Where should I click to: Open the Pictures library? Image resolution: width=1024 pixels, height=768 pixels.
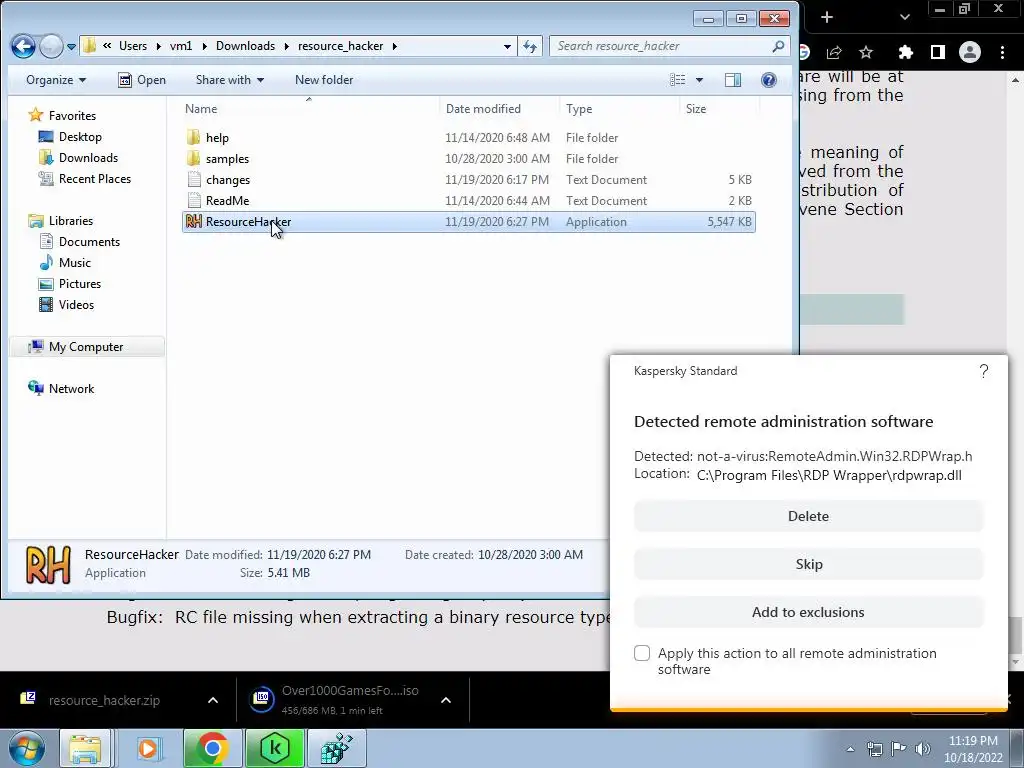click(70, 283)
